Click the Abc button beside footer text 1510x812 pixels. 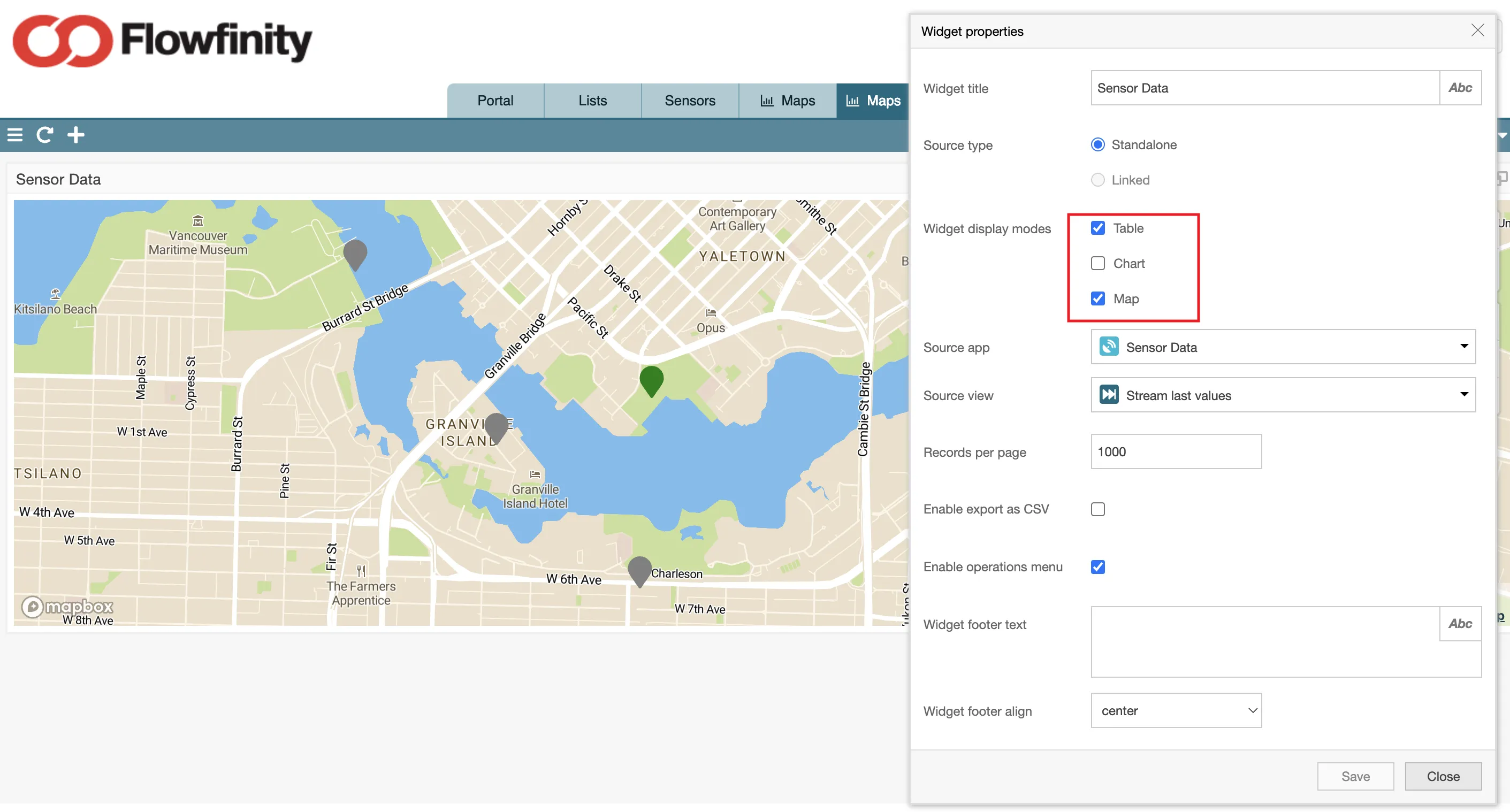coord(1460,624)
